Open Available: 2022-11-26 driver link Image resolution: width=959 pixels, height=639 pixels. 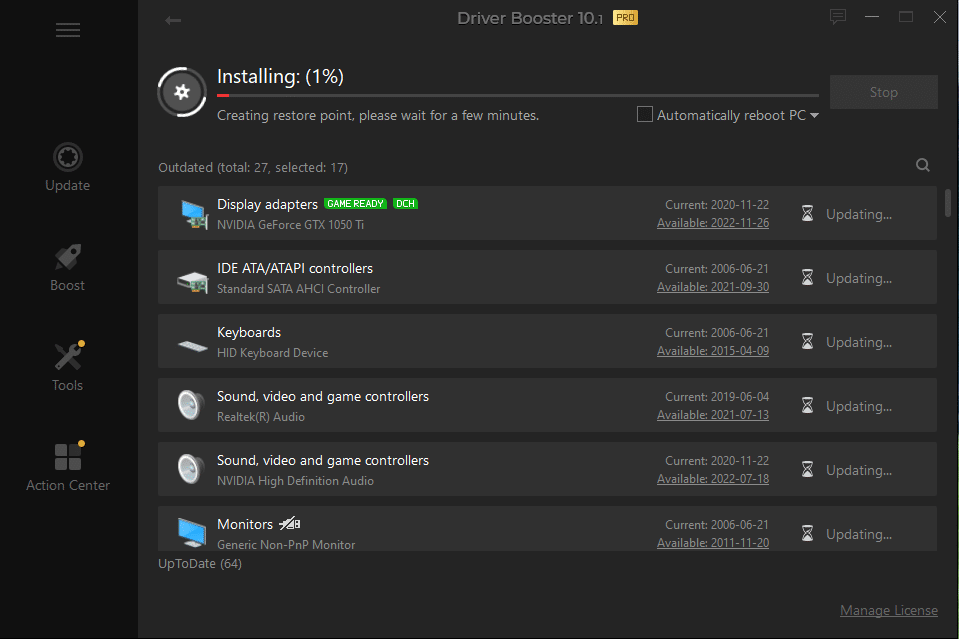pyautogui.click(x=713, y=223)
